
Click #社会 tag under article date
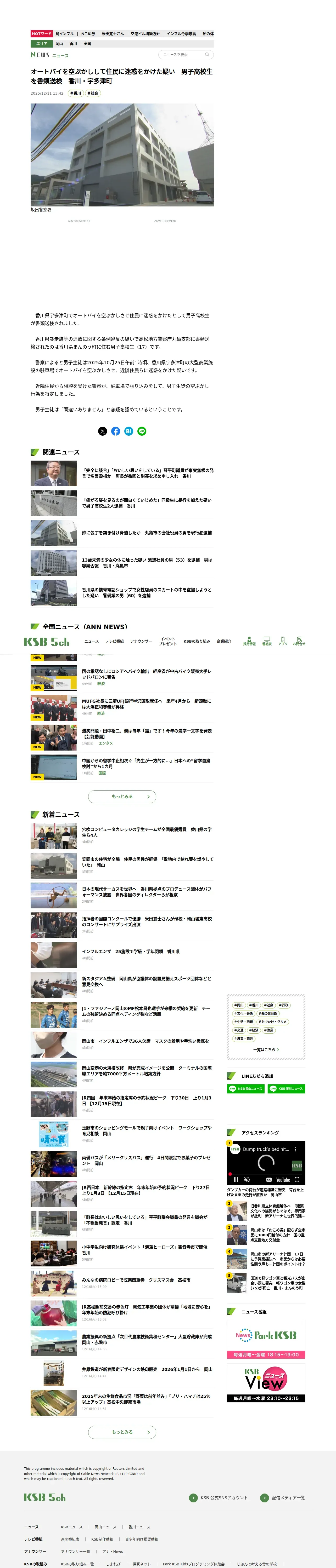[93, 93]
